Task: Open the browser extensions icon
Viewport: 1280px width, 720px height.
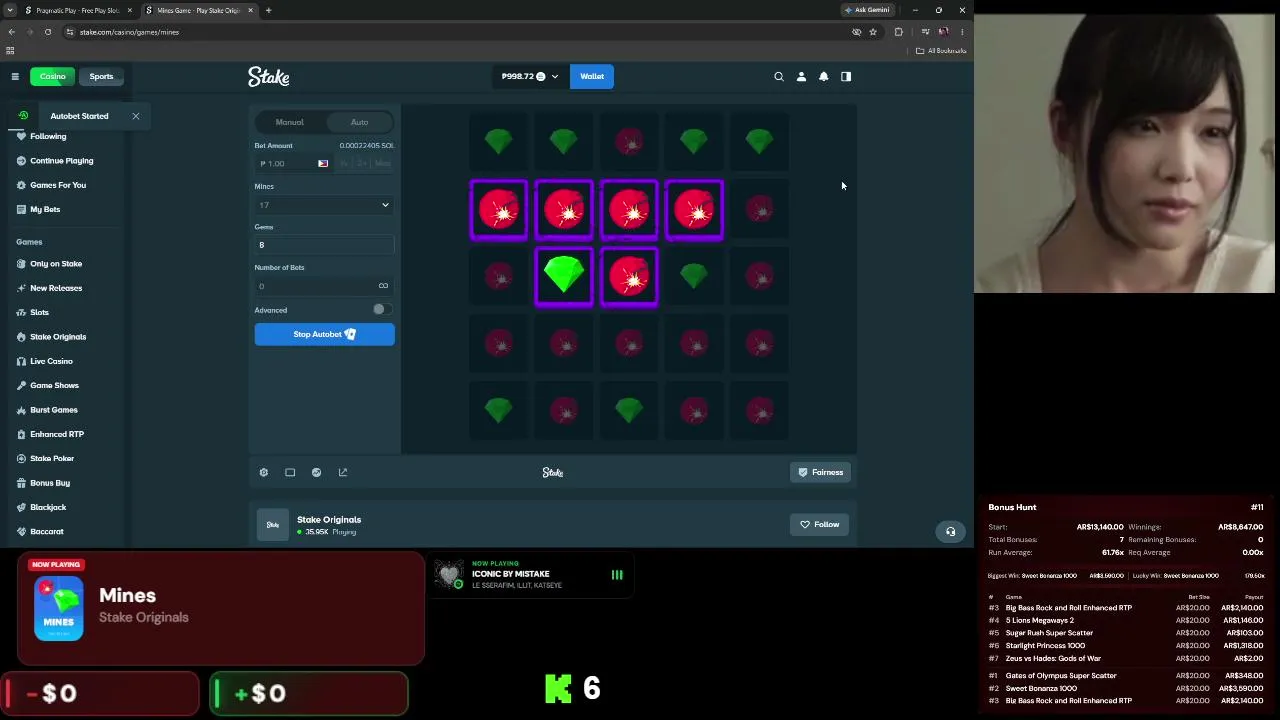Action: pos(898,32)
